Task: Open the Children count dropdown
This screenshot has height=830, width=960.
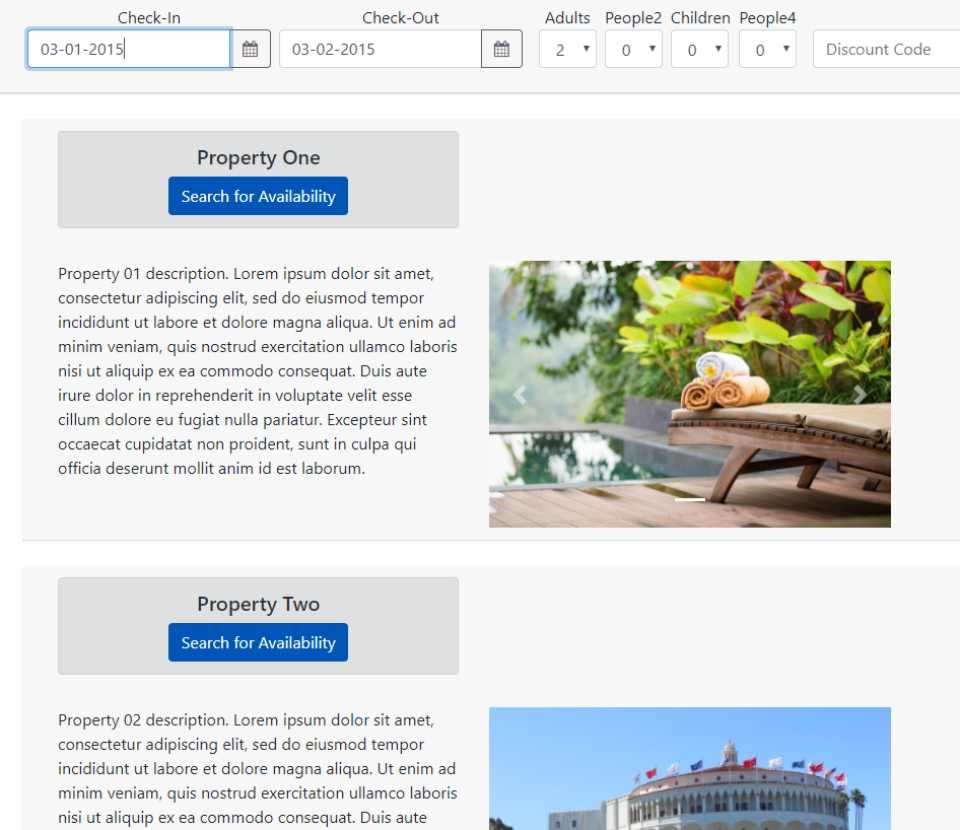Action: coord(699,48)
